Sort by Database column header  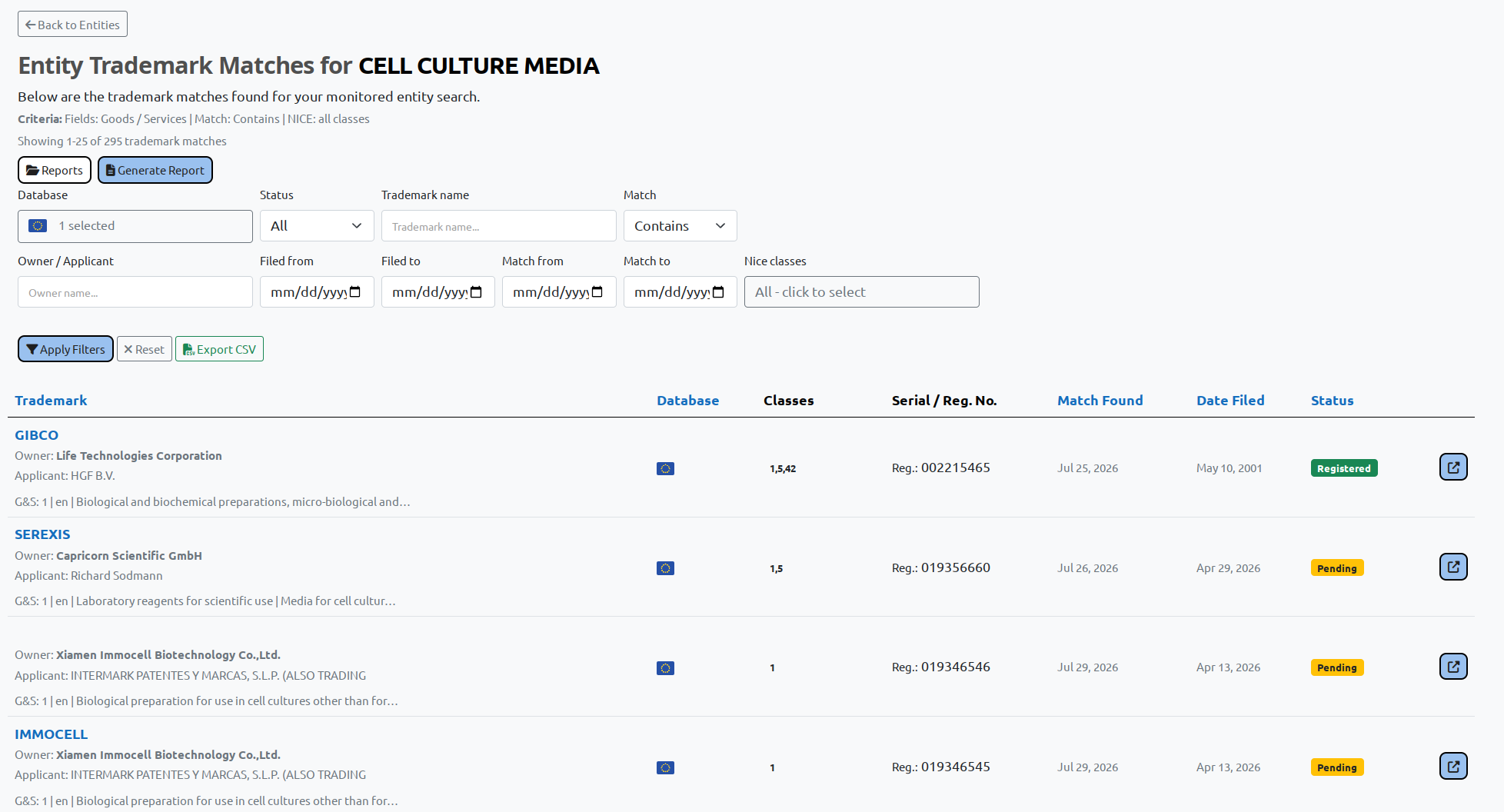coord(687,401)
